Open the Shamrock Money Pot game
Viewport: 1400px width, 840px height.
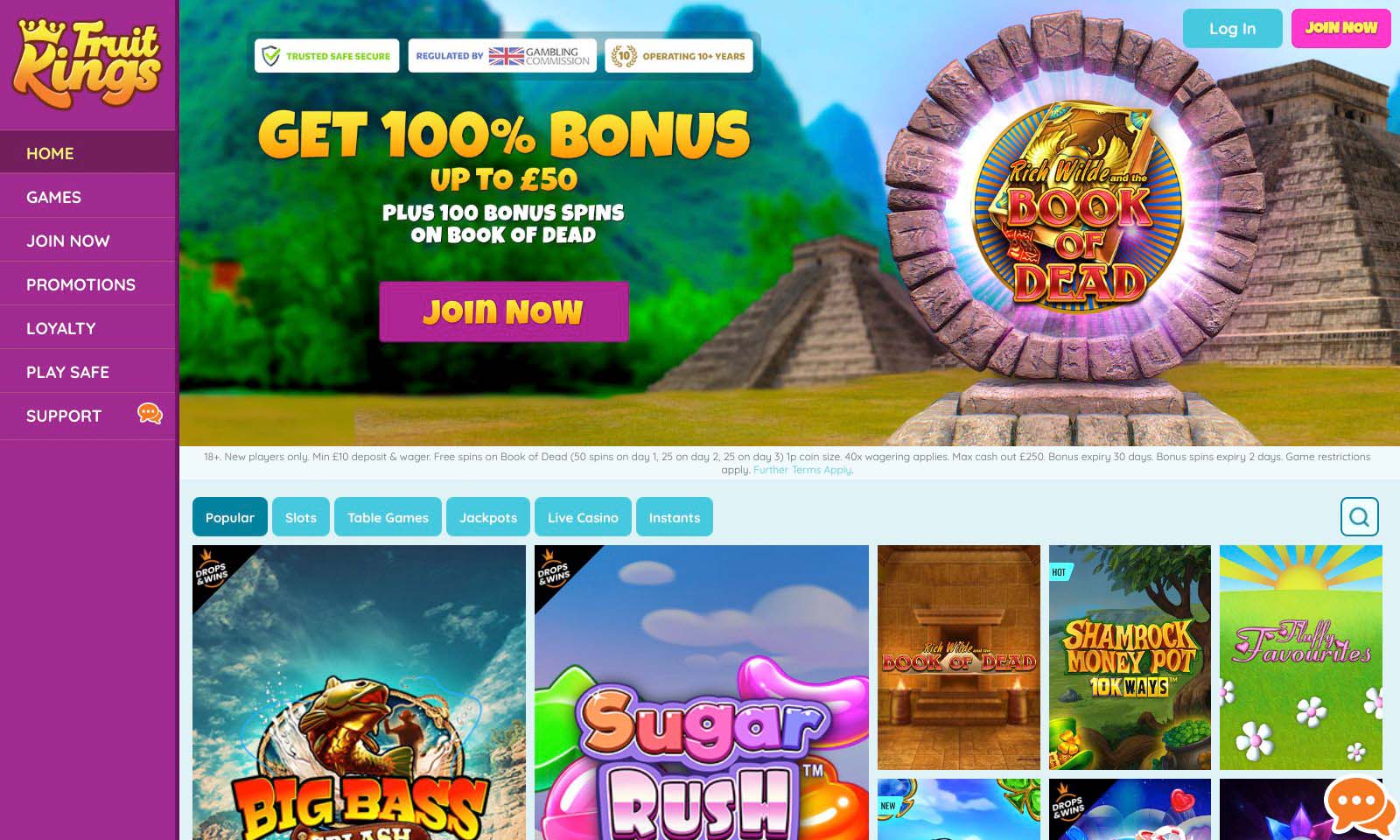pyautogui.click(x=1130, y=657)
